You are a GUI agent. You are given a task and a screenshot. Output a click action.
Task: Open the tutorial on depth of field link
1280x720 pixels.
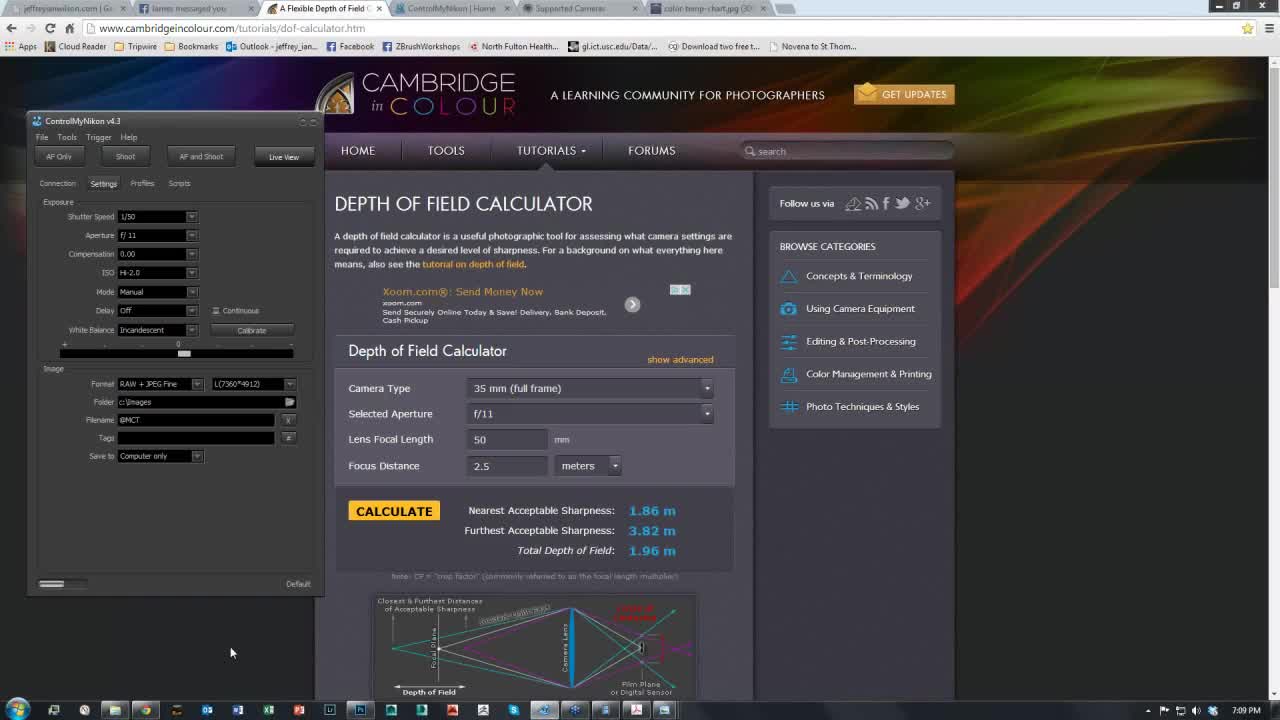pyautogui.click(x=473, y=264)
